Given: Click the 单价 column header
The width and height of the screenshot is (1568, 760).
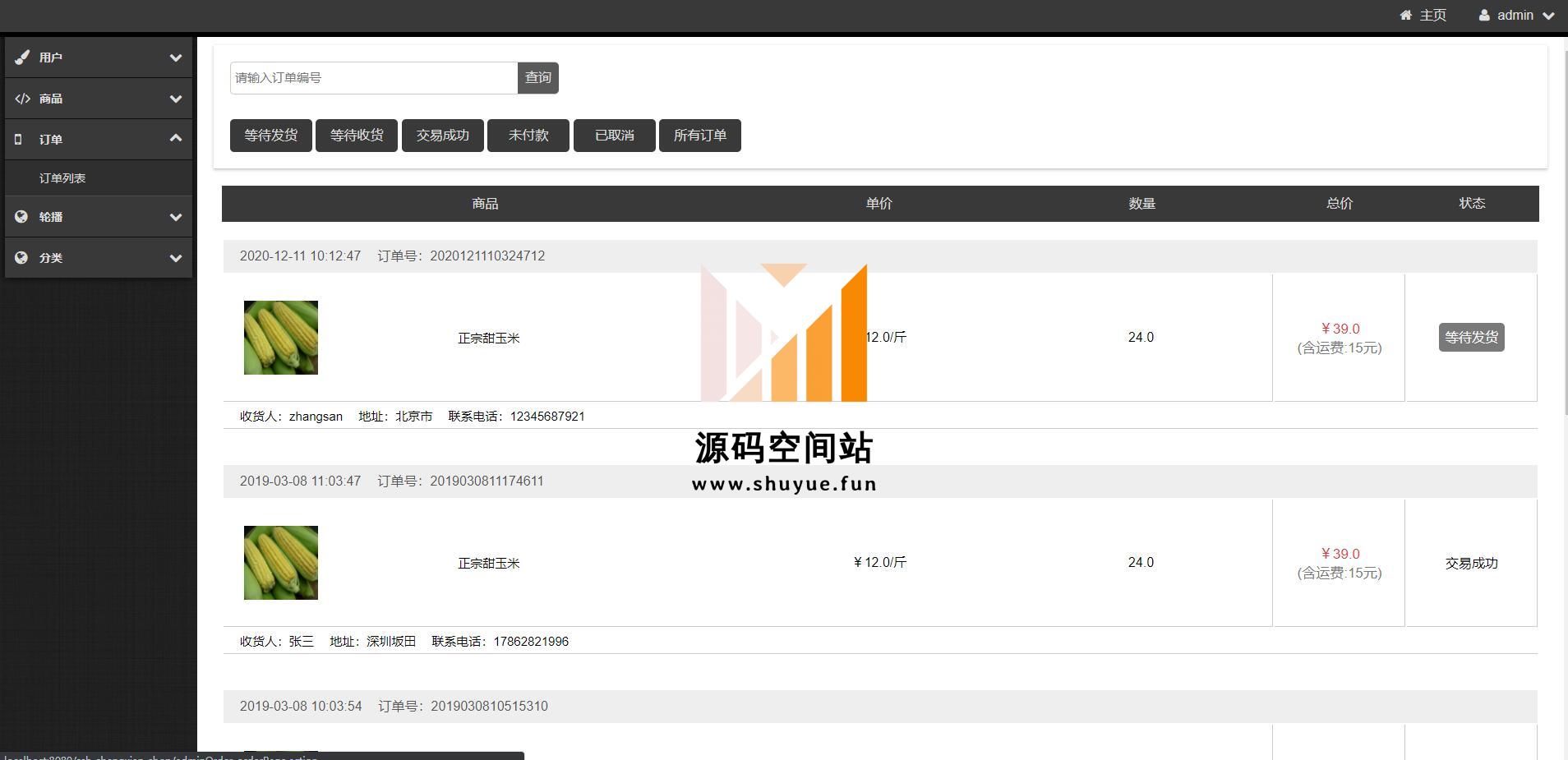Looking at the screenshot, I should pyautogui.click(x=879, y=204).
